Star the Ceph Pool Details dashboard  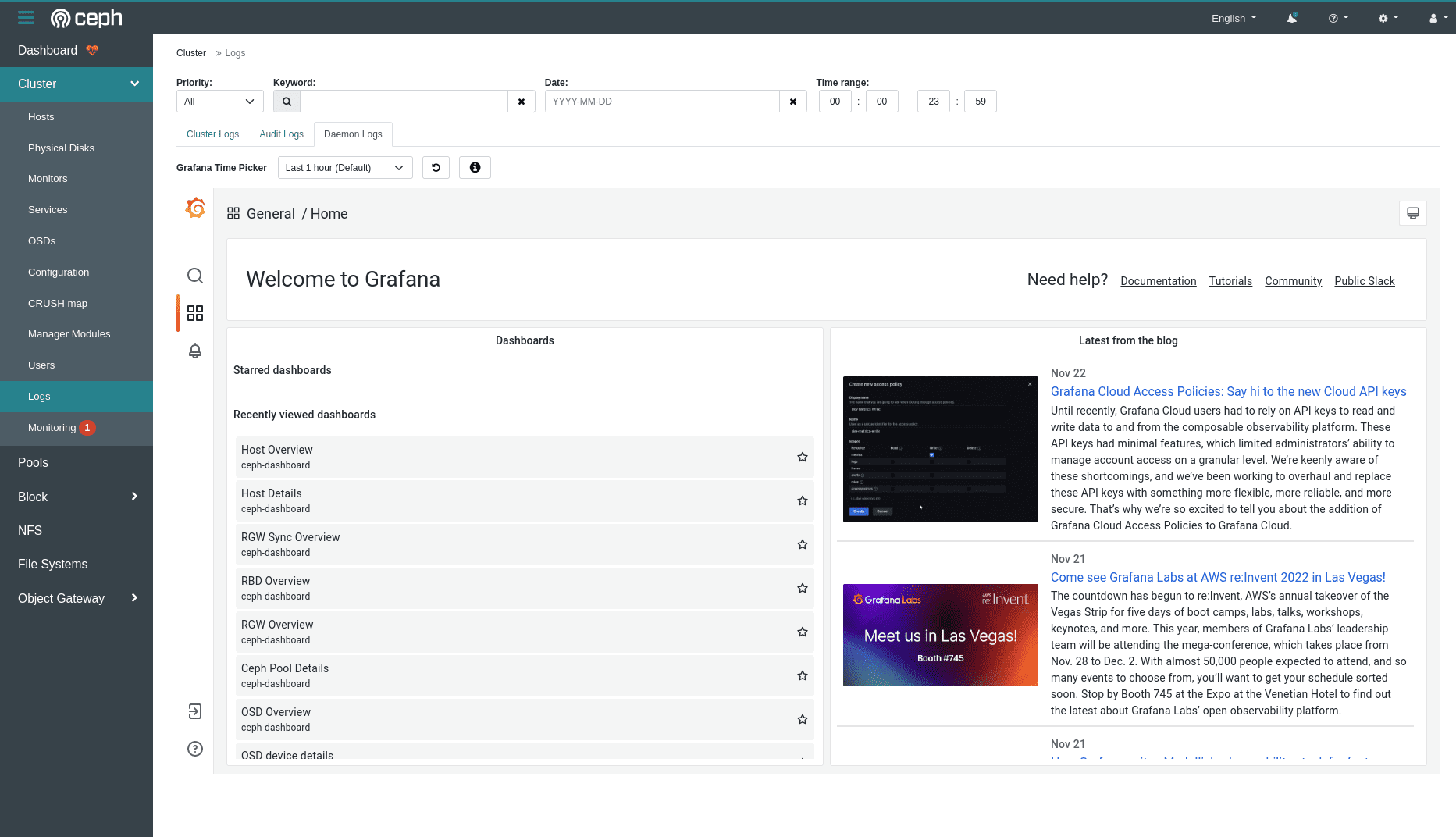pos(802,675)
